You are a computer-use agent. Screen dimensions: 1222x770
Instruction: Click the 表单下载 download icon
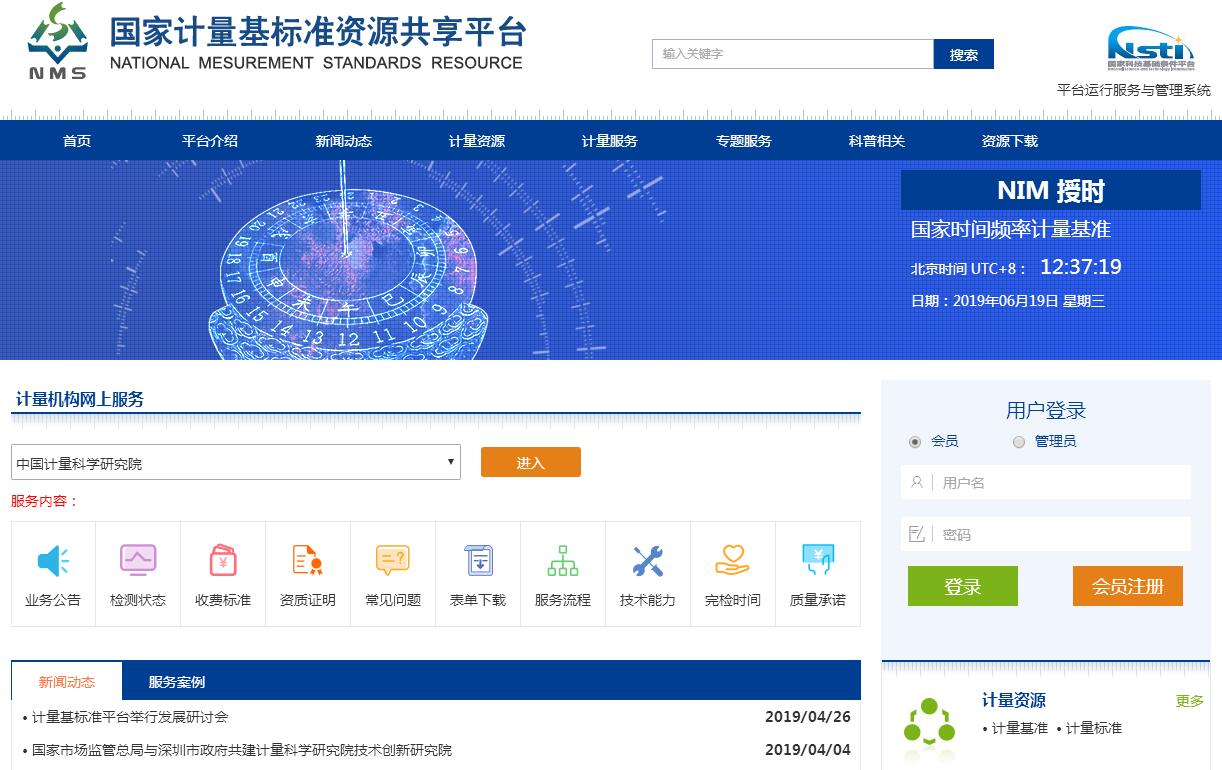tap(478, 561)
